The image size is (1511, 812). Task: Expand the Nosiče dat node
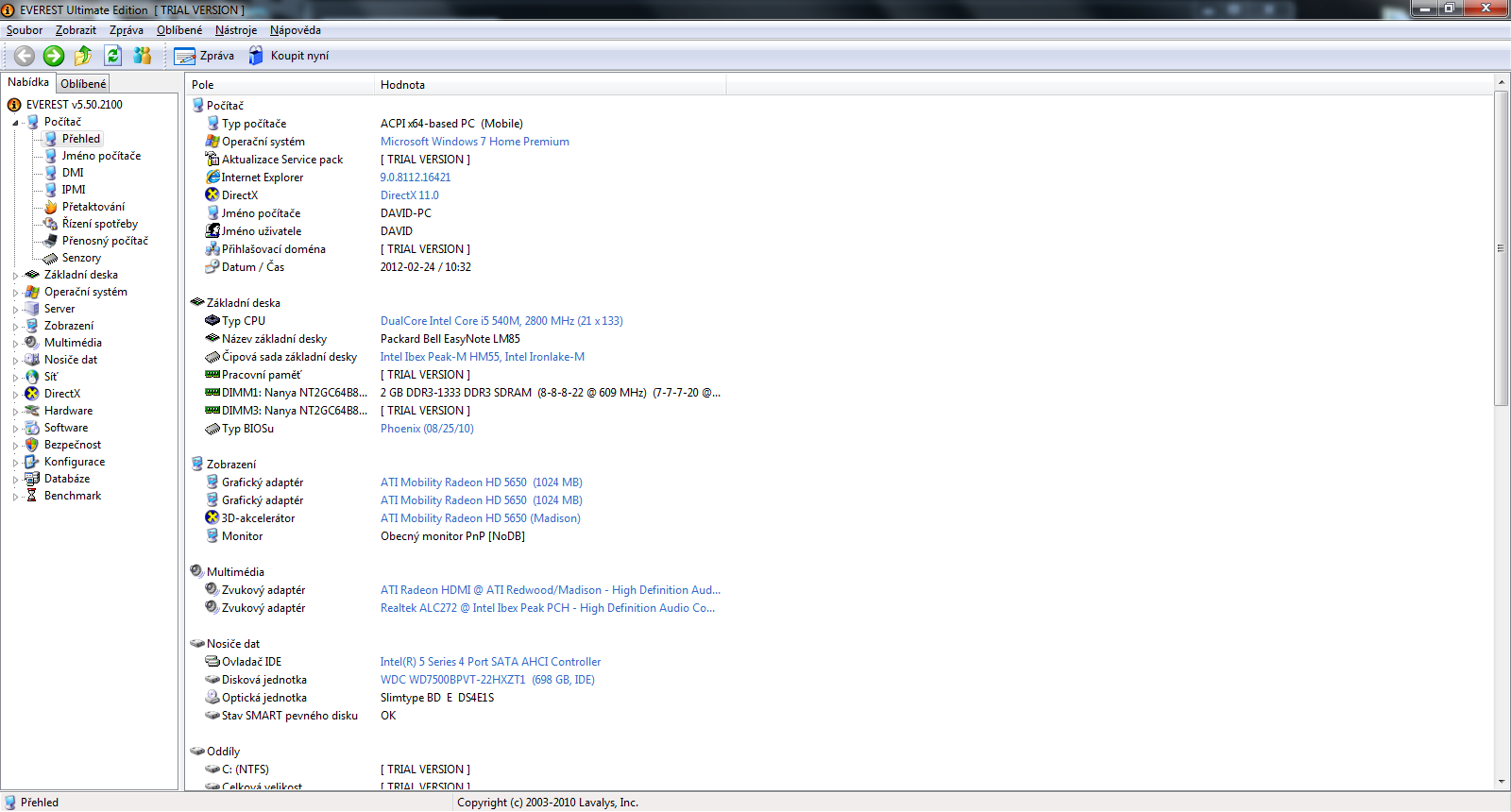coord(16,361)
